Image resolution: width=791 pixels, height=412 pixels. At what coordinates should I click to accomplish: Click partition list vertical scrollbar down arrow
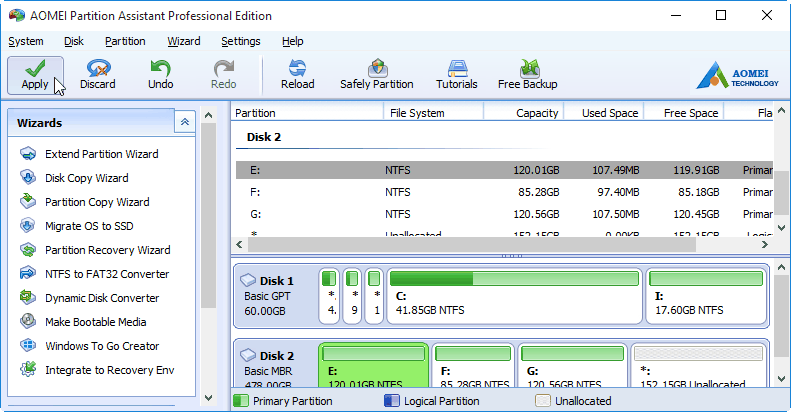point(781,227)
